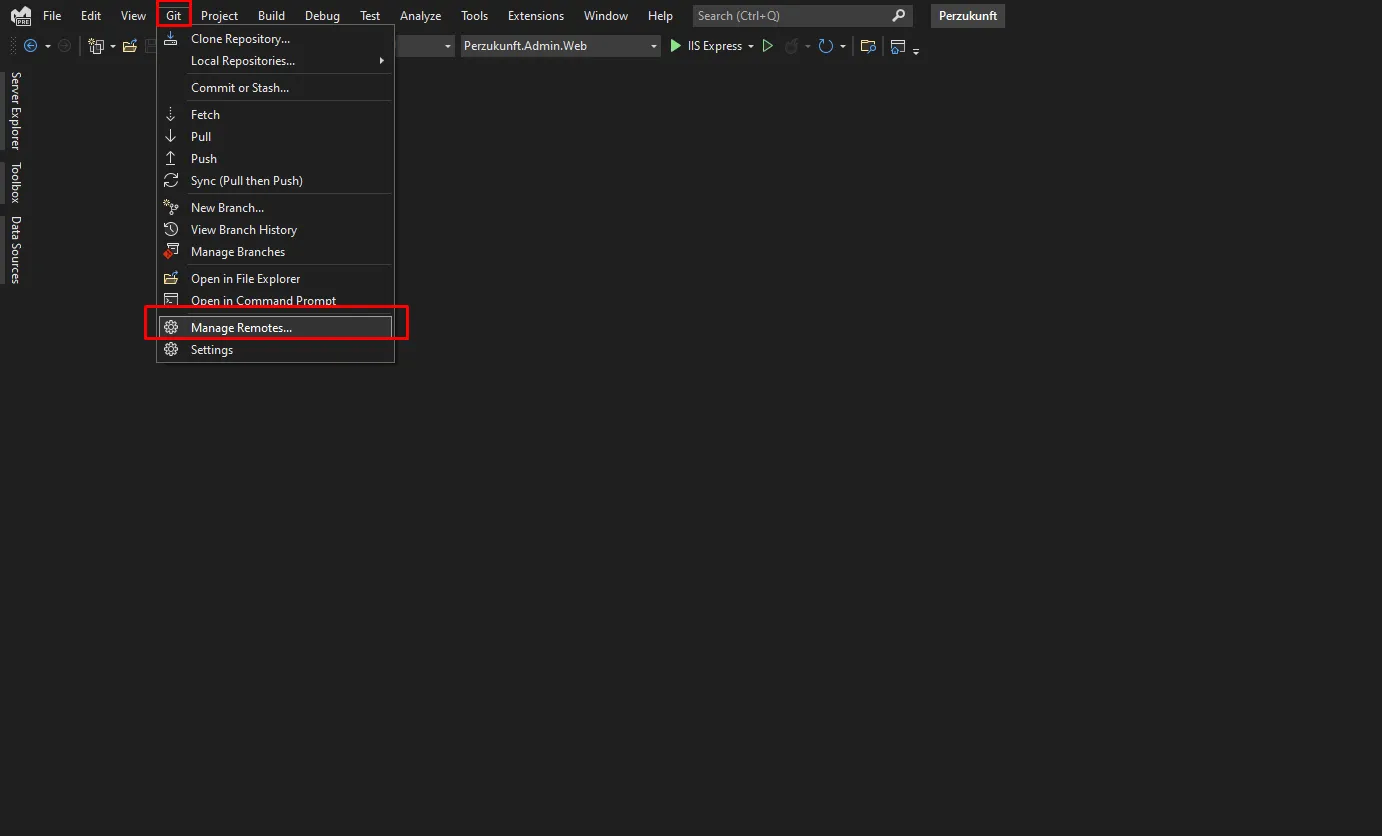Click the Find in Files folder-search icon
This screenshot has width=1382, height=836.
click(868, 46)
